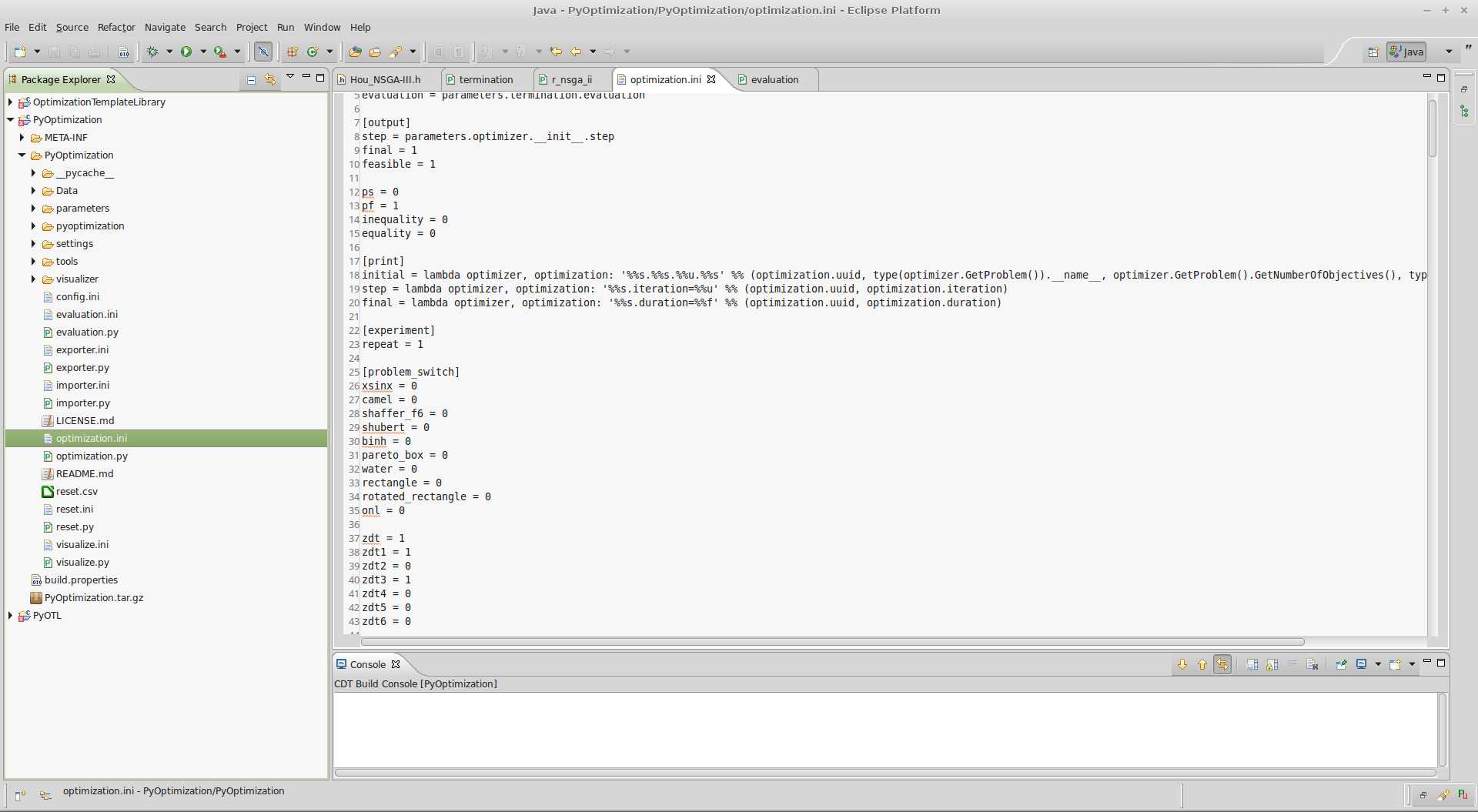Collapse All in Package Explorer
This screenshot has width=1478, height=812.
251,79
